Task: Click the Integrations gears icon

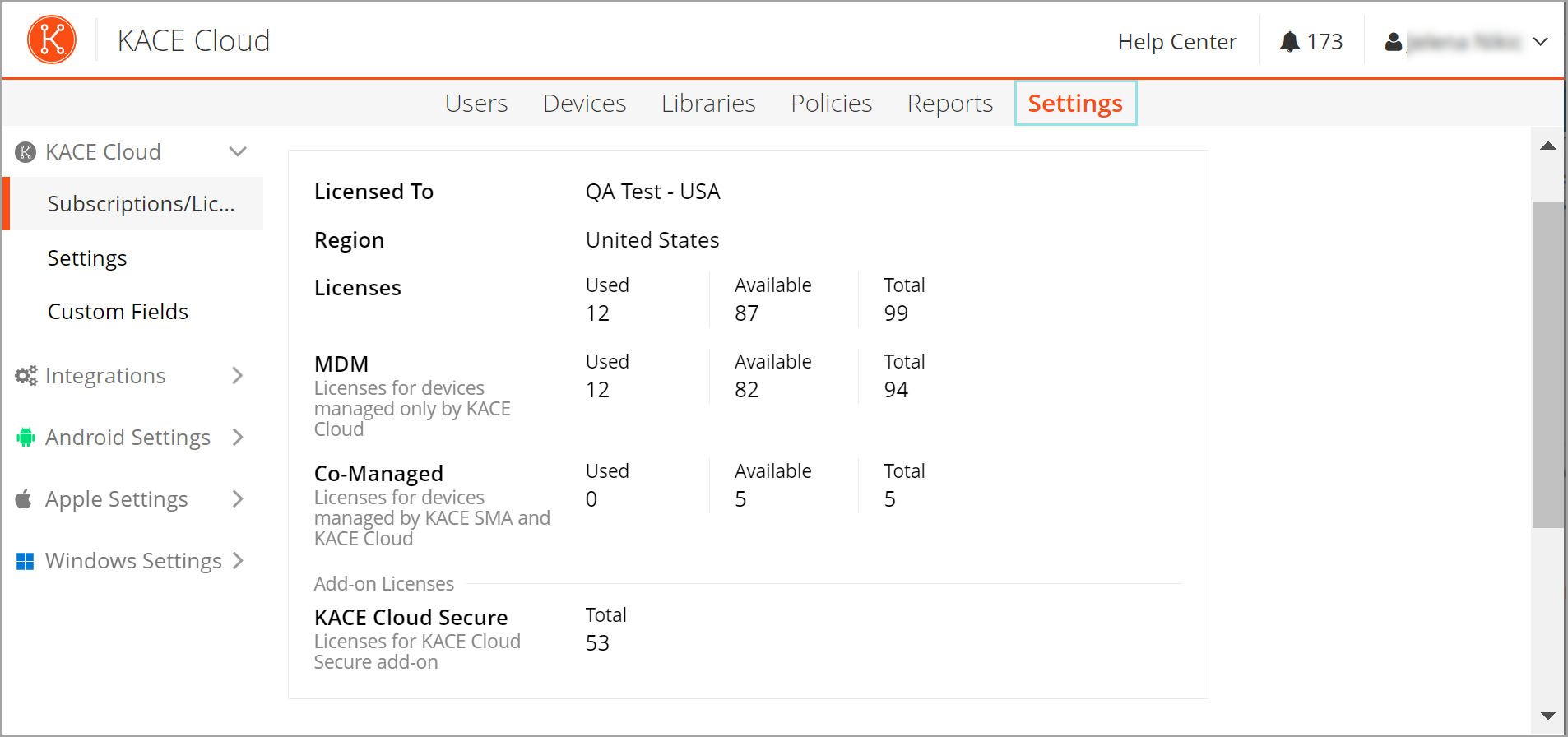Action: click(26, 376)
